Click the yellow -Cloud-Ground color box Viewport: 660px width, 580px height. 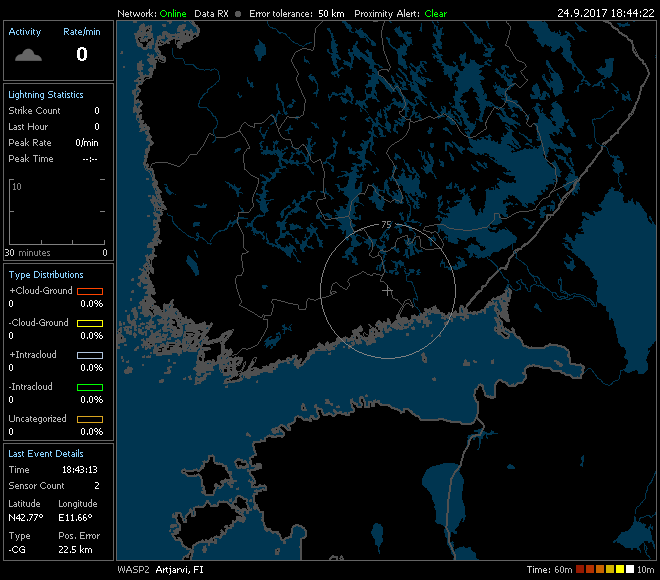tap(90, 323)
